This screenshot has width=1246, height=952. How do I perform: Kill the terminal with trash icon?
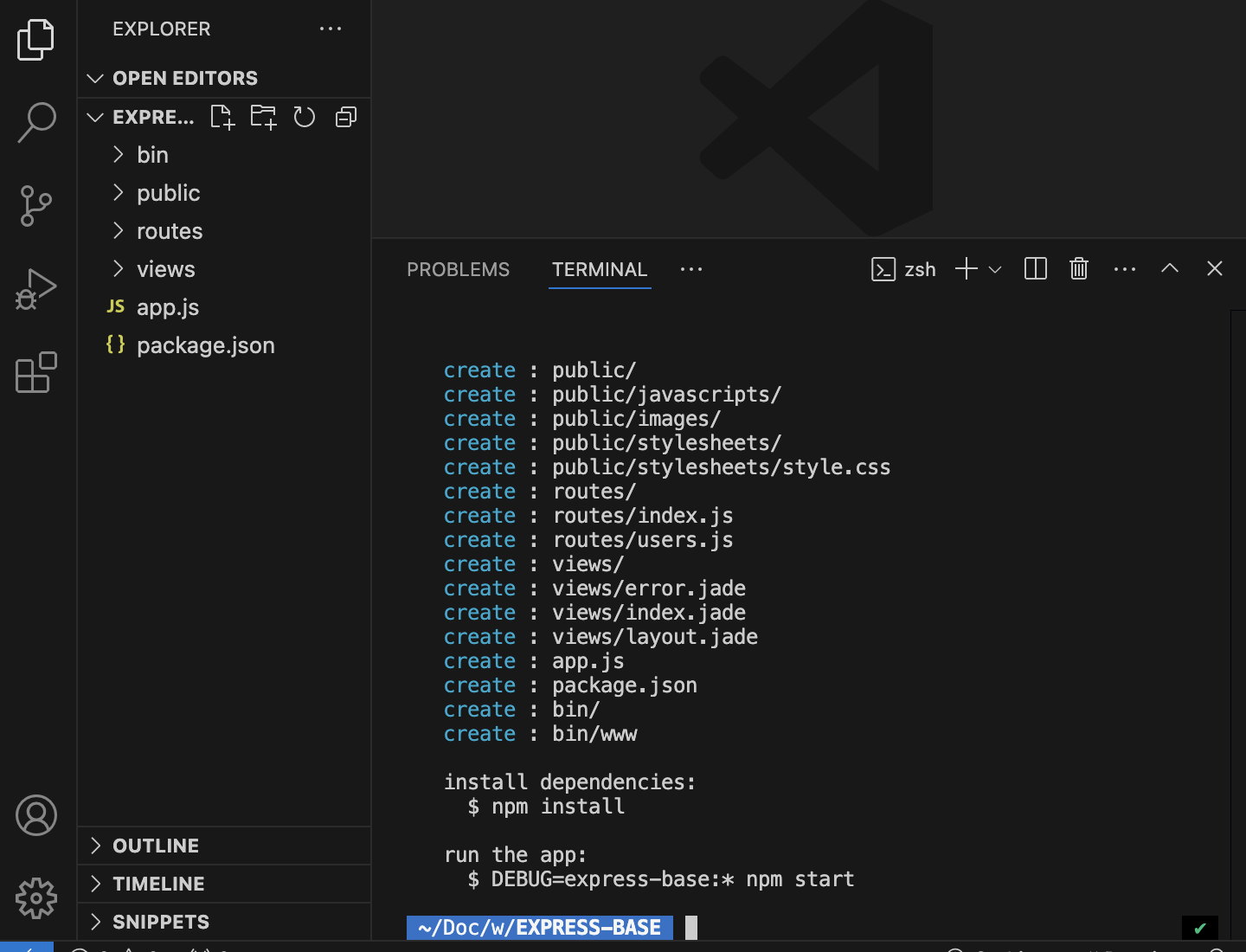pos(1079,269)
